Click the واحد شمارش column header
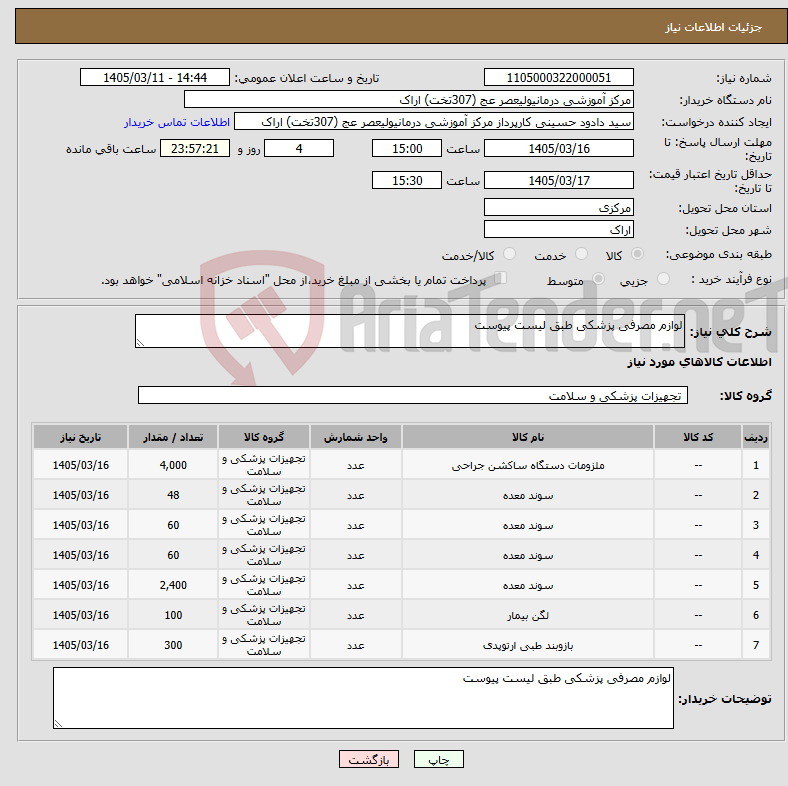 coord(355,437)
